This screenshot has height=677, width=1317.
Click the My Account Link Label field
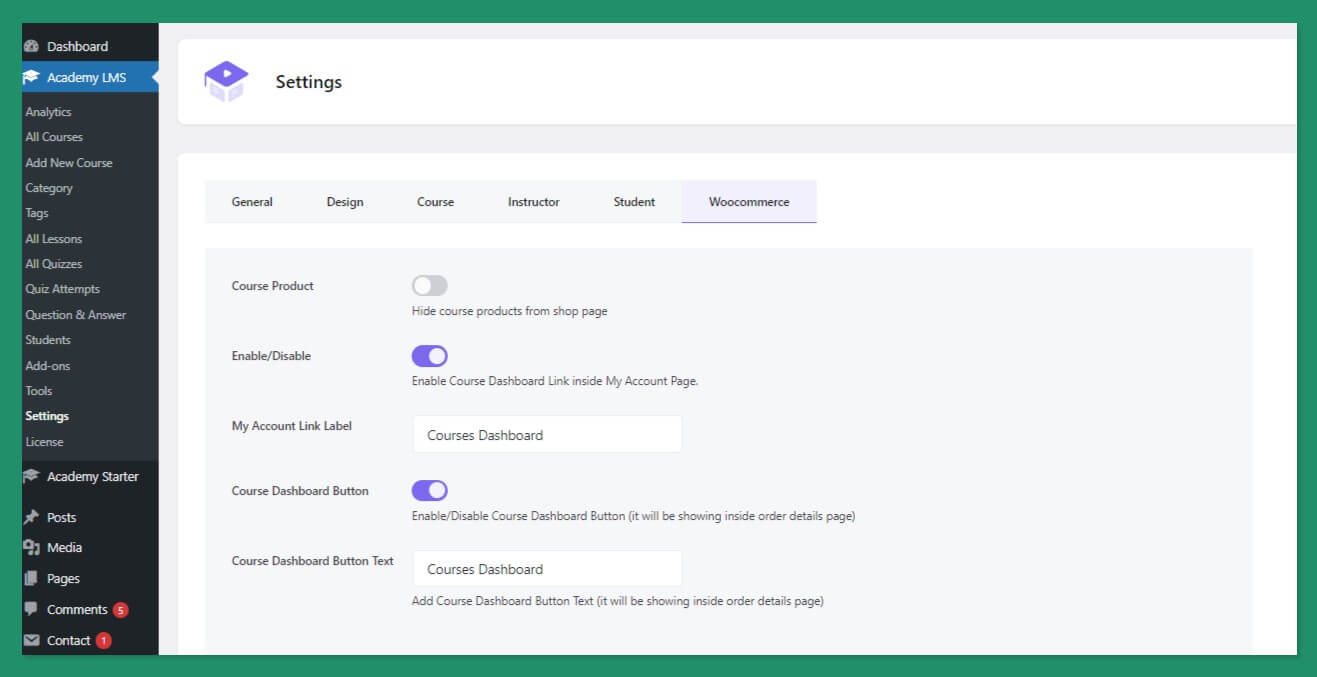pos(547,434)
